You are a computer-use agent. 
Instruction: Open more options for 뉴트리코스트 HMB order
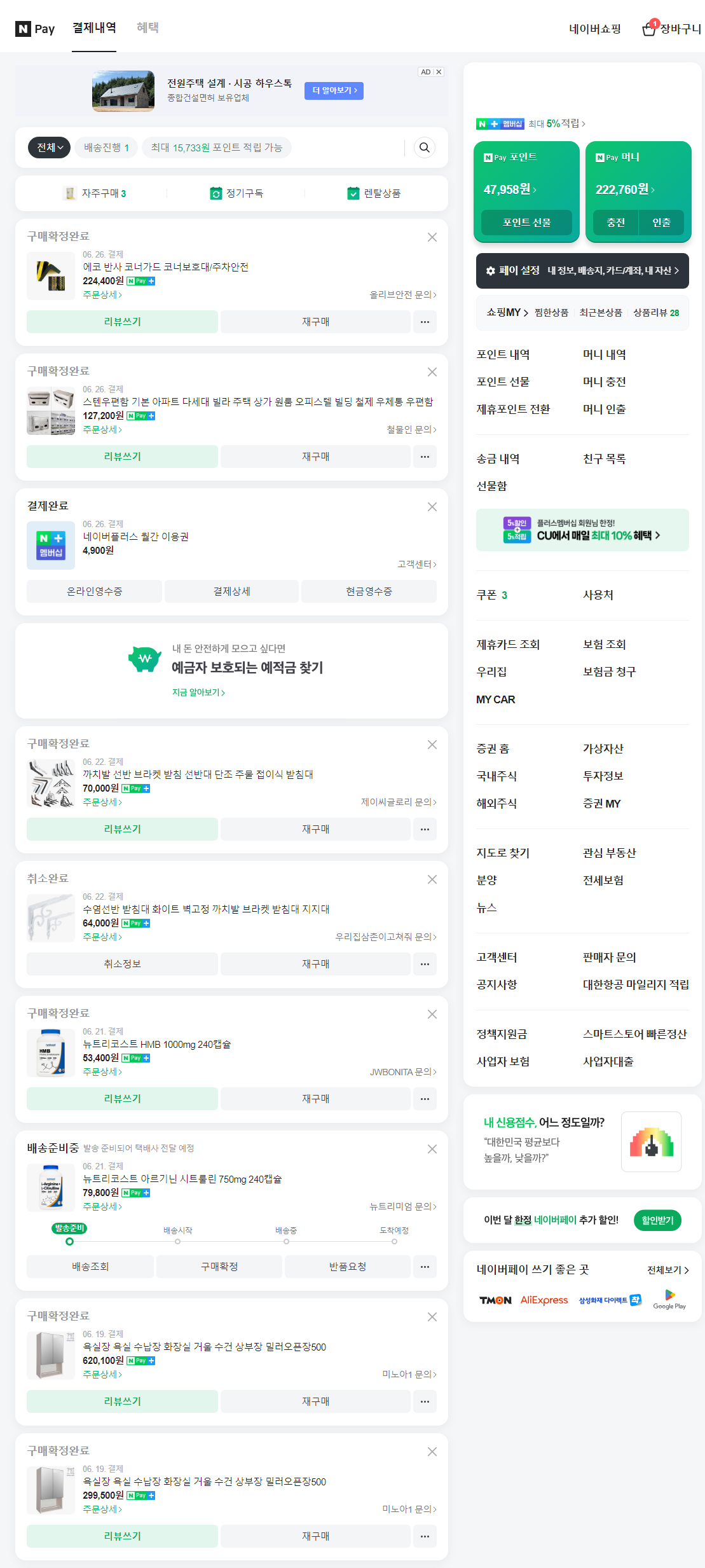(x=425, y=1099)
